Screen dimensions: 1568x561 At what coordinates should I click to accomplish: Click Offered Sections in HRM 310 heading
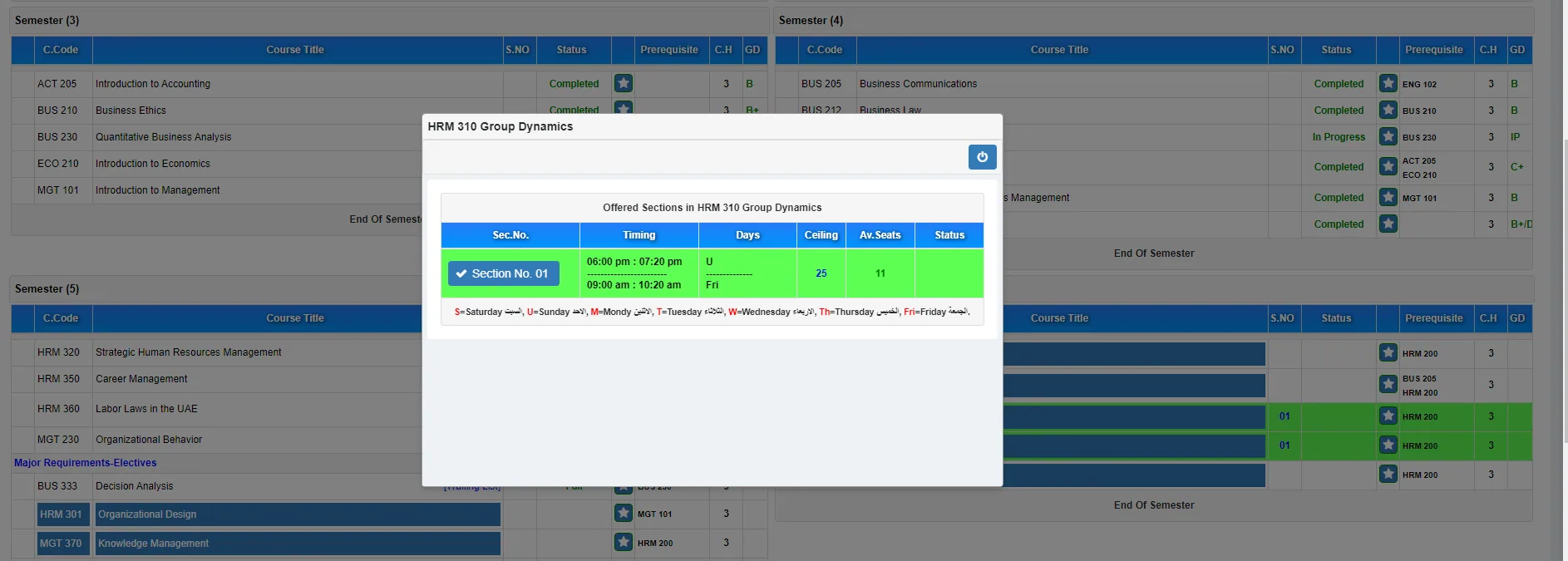click(713, 208)
